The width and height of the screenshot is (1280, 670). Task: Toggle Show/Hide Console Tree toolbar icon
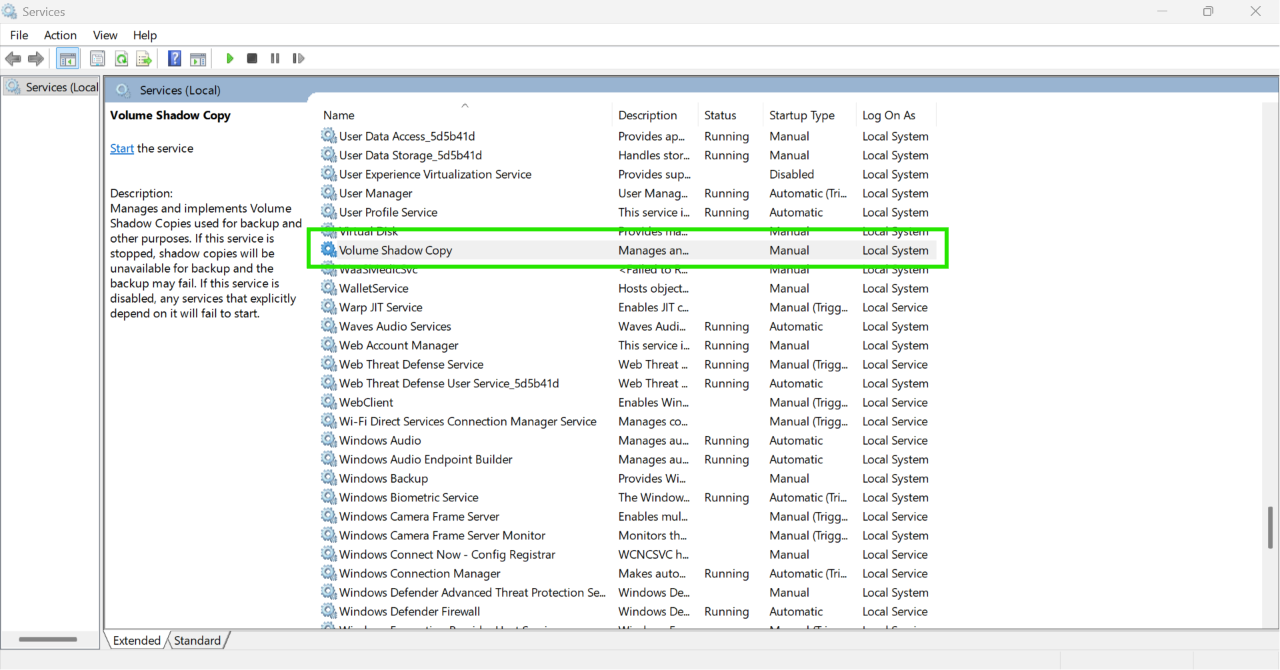click(68, 59)
